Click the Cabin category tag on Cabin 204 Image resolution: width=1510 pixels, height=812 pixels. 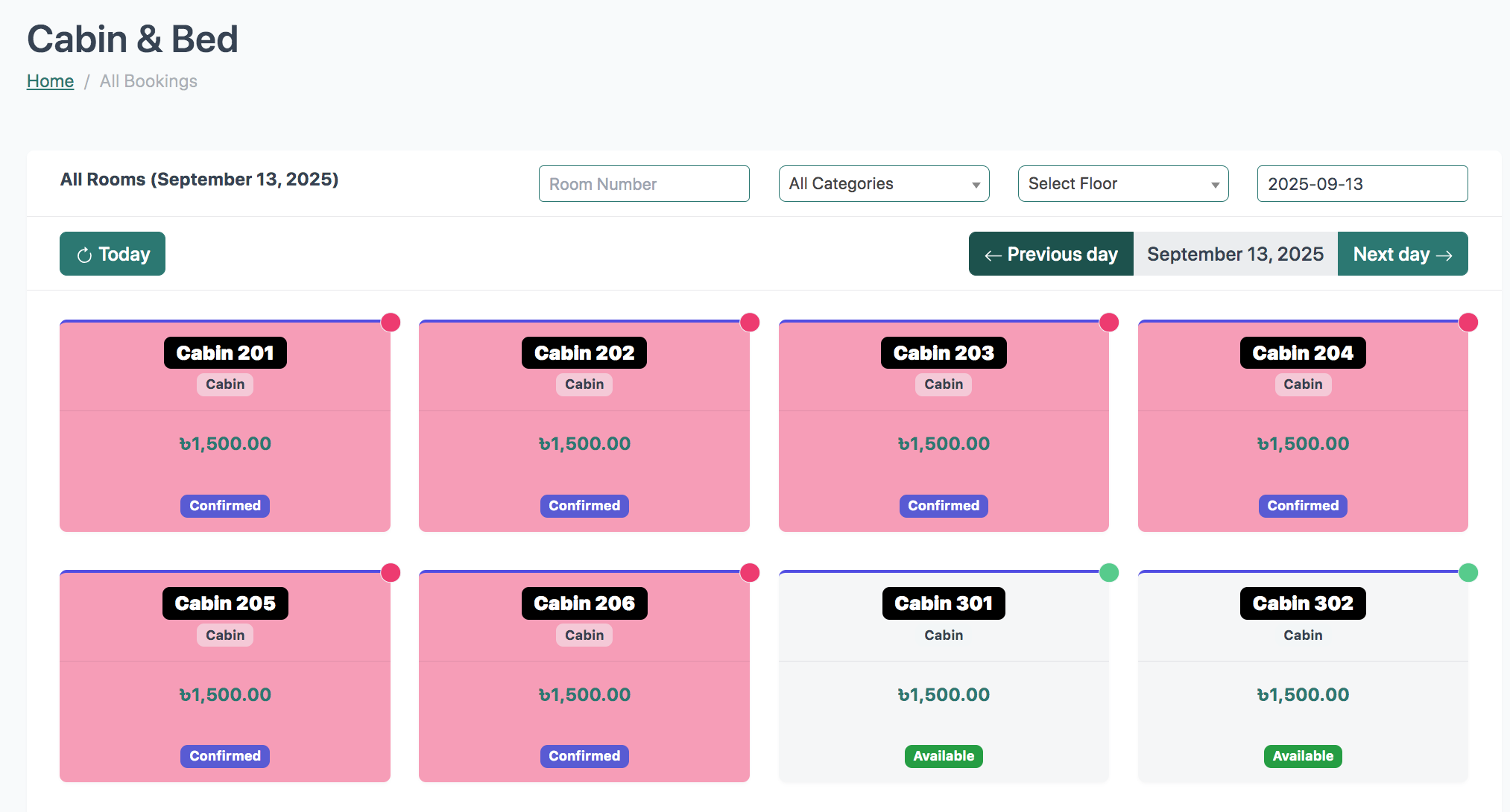1303,384
